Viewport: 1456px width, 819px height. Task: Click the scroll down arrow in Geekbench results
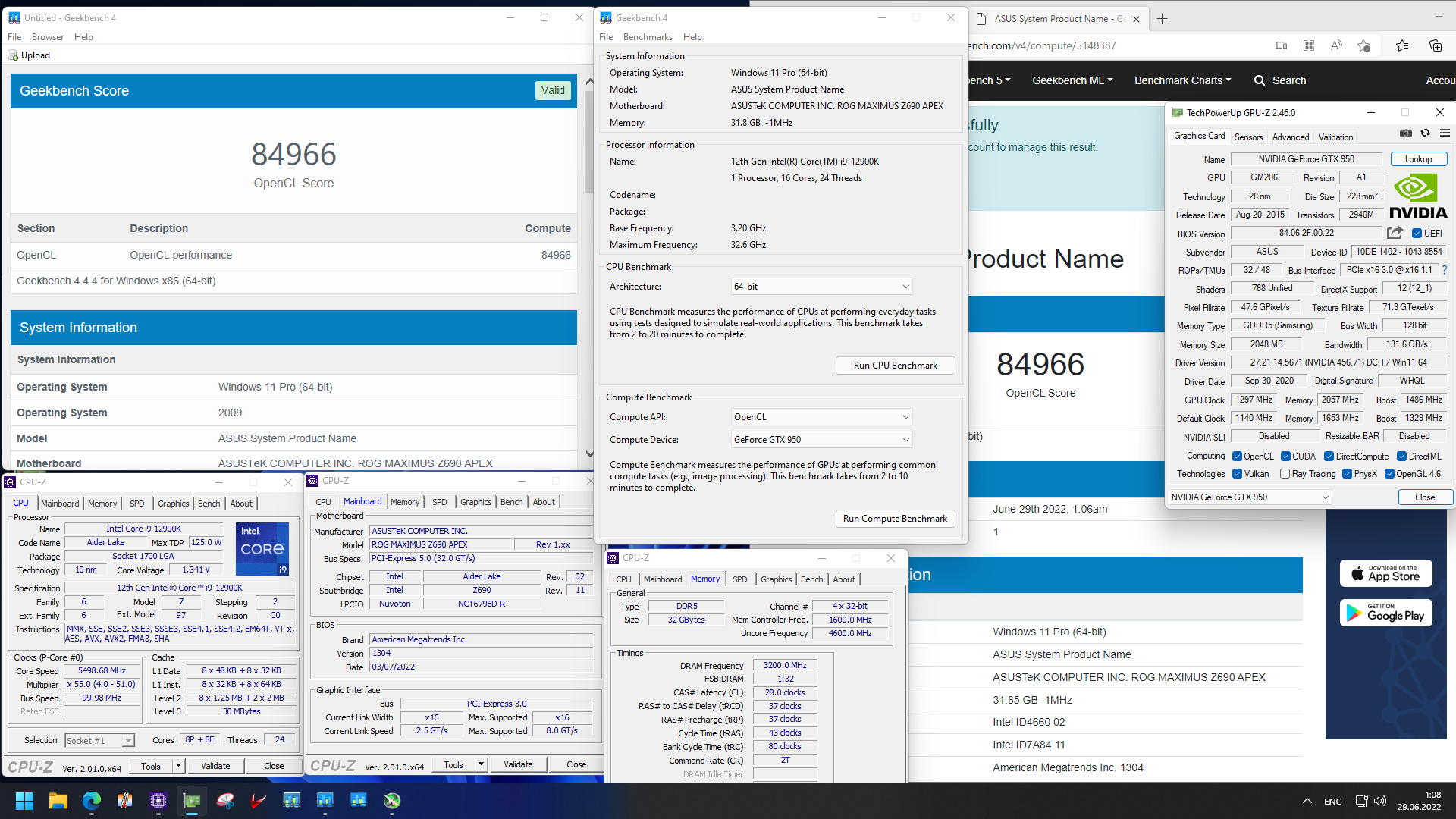(589, 454)
